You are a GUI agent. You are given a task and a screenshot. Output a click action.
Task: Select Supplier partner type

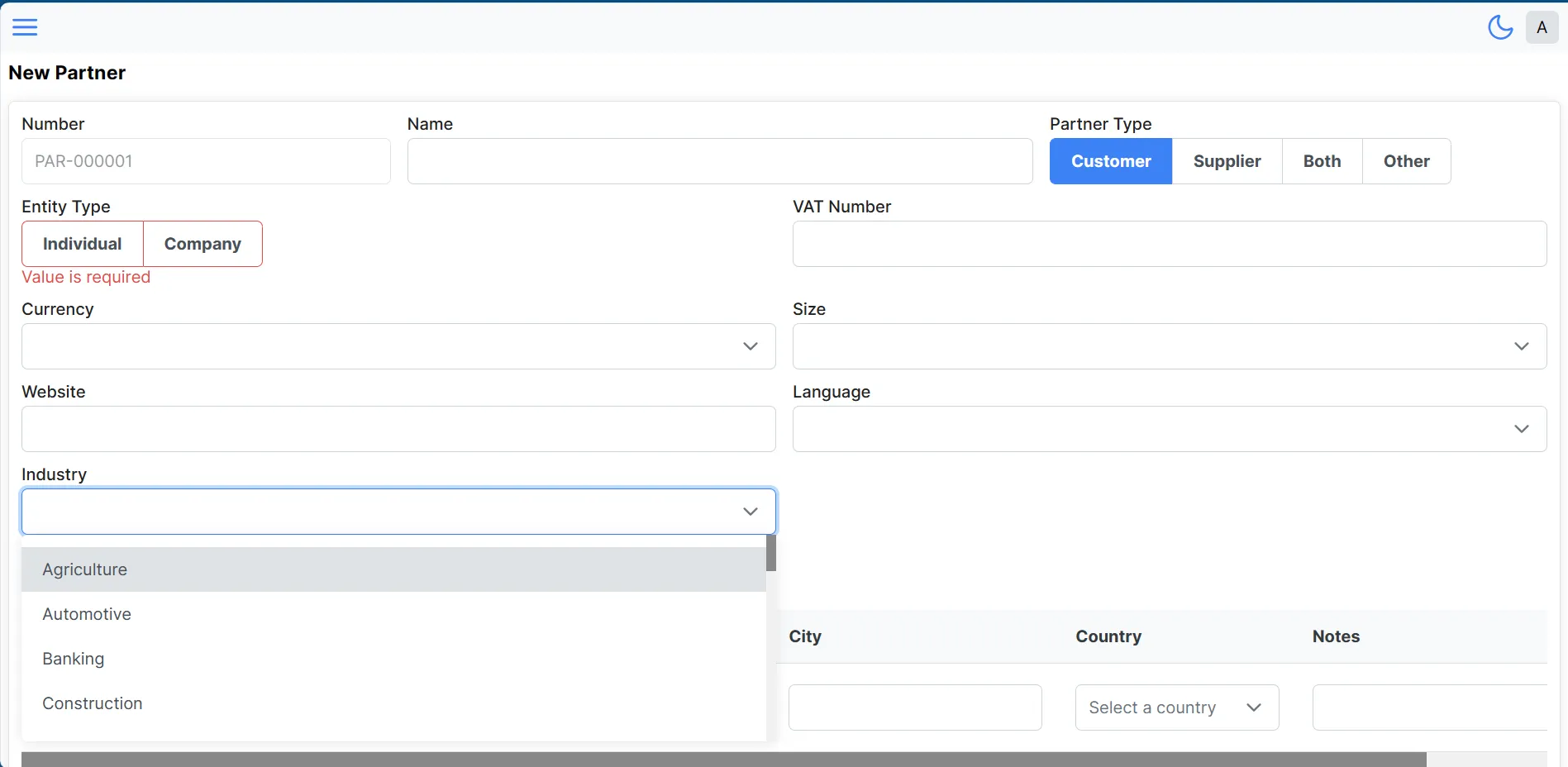click(1227, 161)
